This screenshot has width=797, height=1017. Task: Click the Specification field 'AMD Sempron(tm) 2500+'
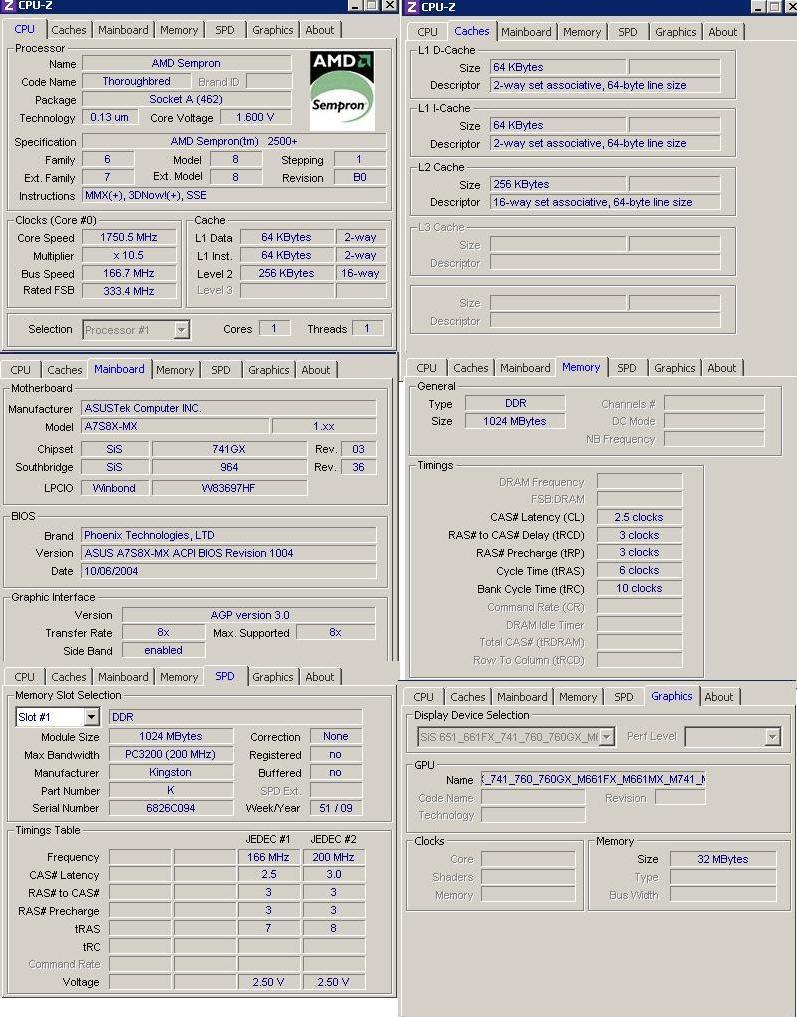point(234,141)
